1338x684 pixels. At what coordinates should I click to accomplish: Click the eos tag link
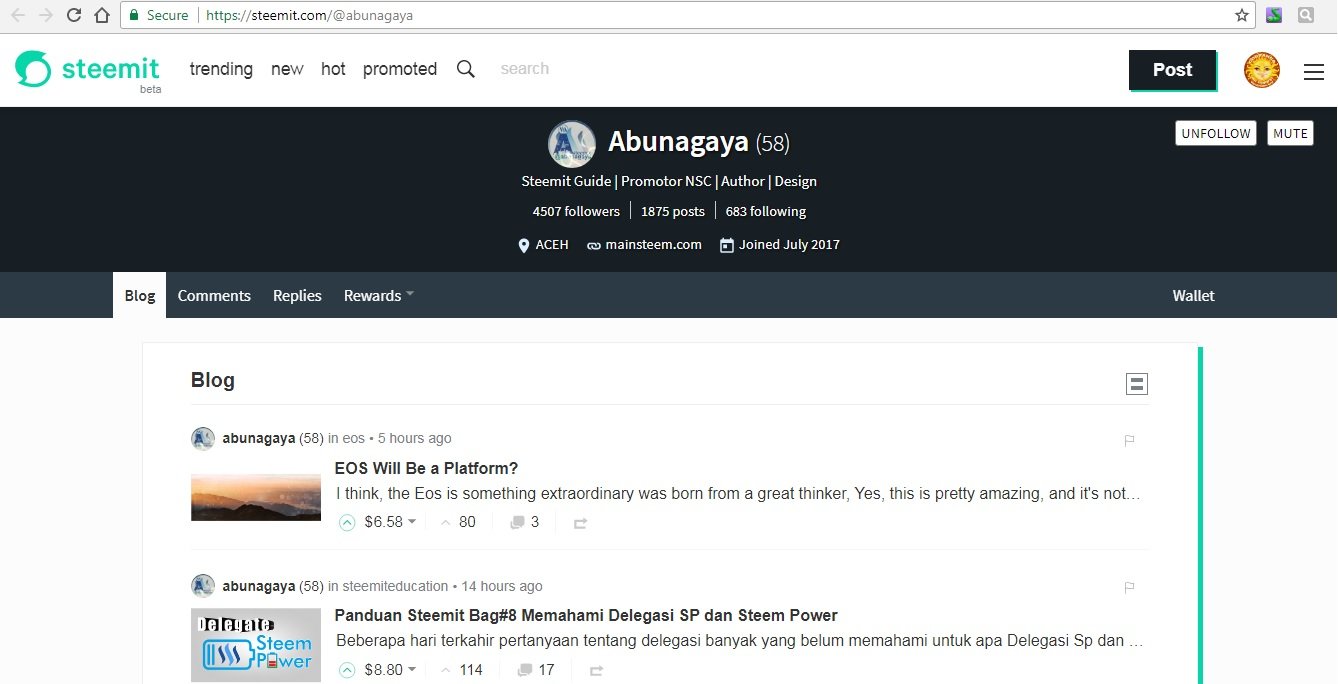353,439
